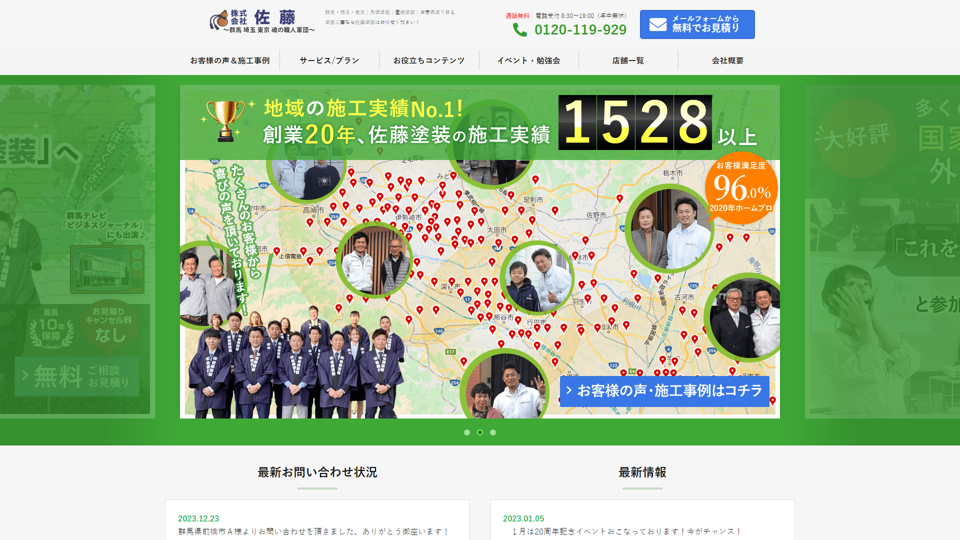
Task: Click the blue お客様の声・施工事例はコチラ button
Action: pyautogui.click(x=664, y=390)
